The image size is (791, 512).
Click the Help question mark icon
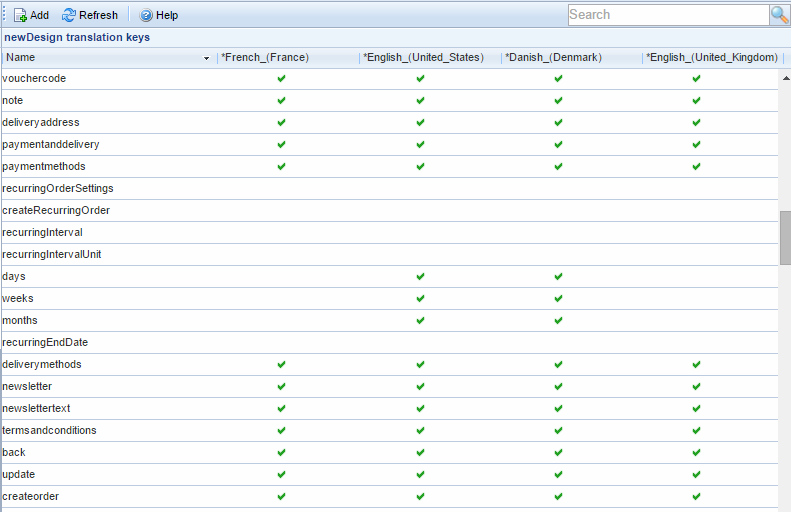tap(146, 15)
